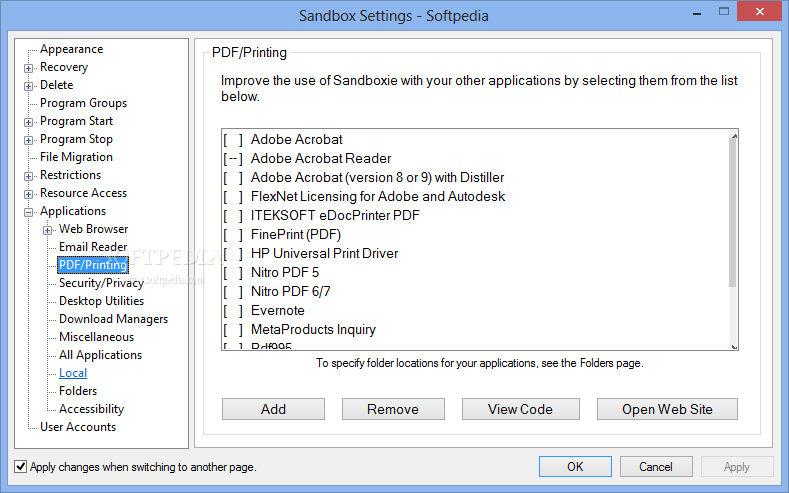This screenshot has width=789, height=493.
Task: Go to the User Accounts page
Action: 78,427
